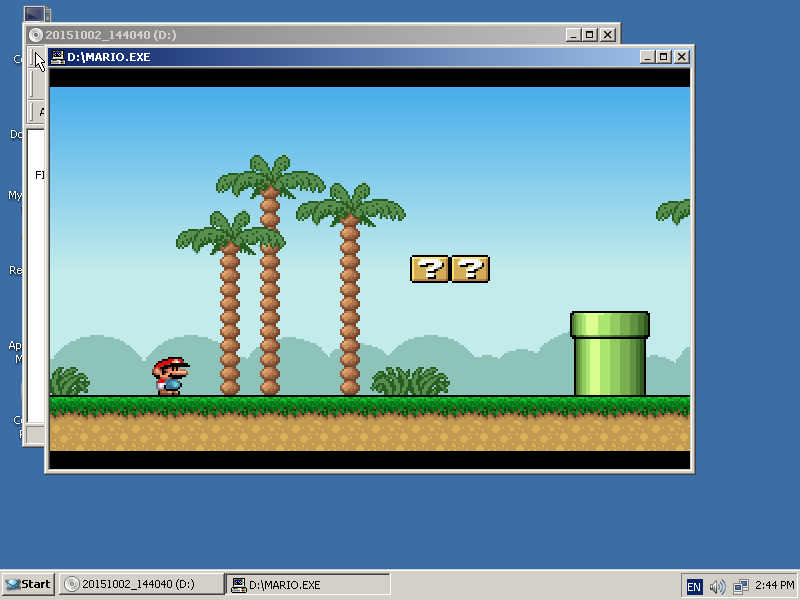The image size is (800, 600).
Task: Click the EN language indicator in the tray
Action: pyautogui.click(x=693, y=586)
